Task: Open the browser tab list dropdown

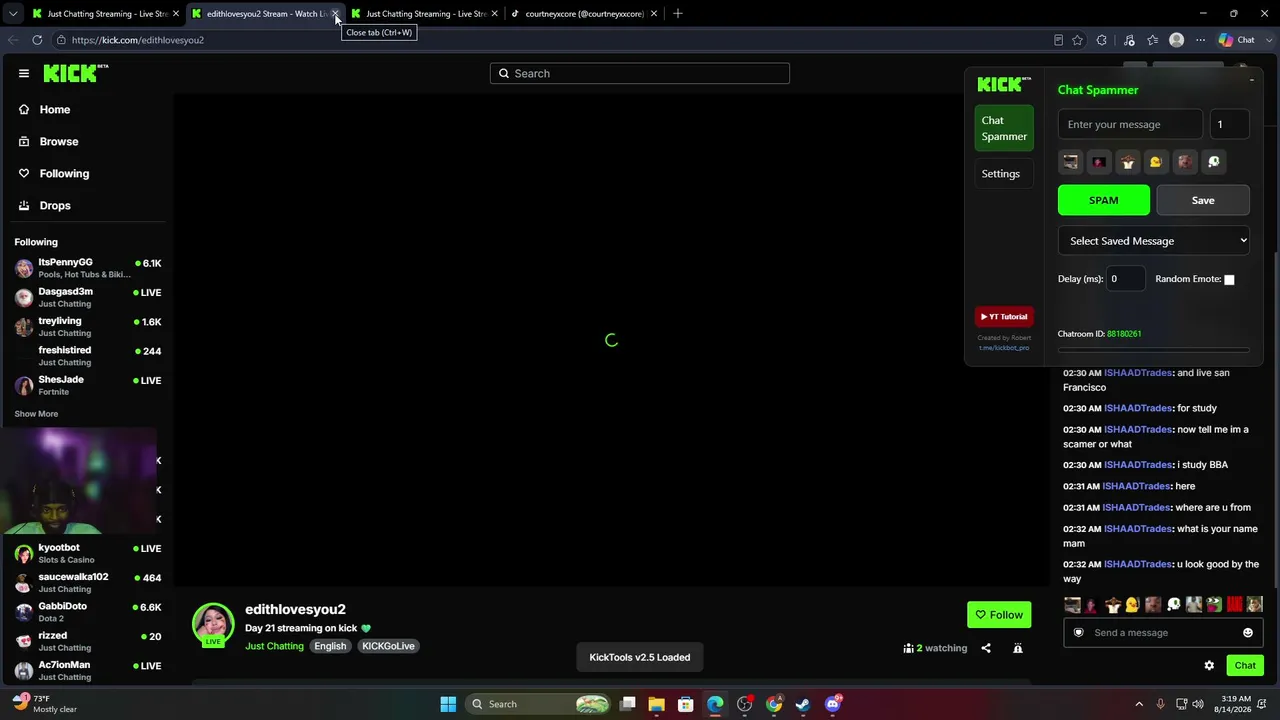Action: pos(12,14)
